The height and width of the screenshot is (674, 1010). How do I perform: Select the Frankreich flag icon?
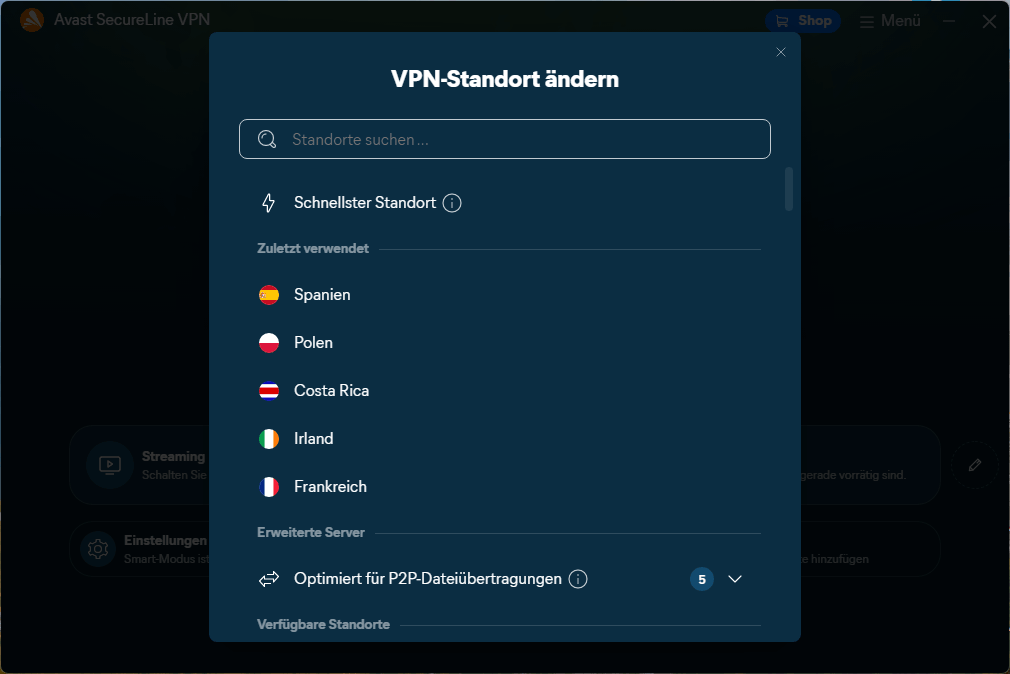(269, 487)
